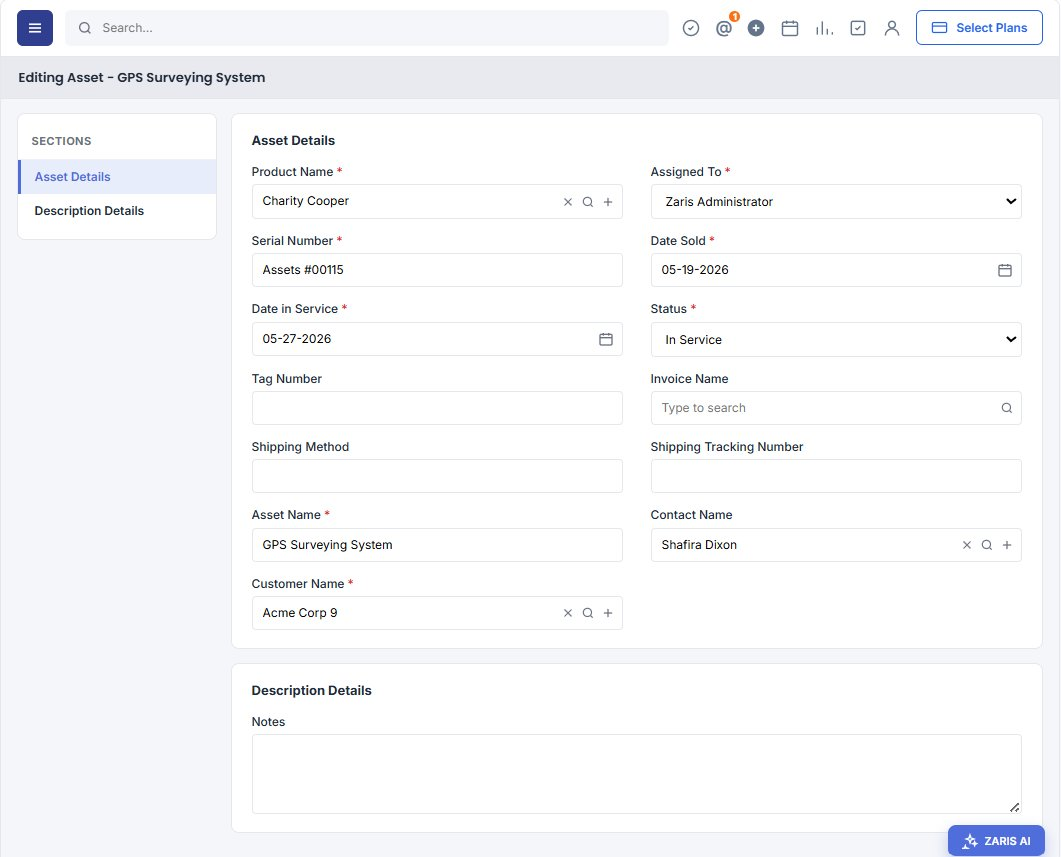Click the Notes text area
Screen dimensions: 1061x857
(636, 774)
